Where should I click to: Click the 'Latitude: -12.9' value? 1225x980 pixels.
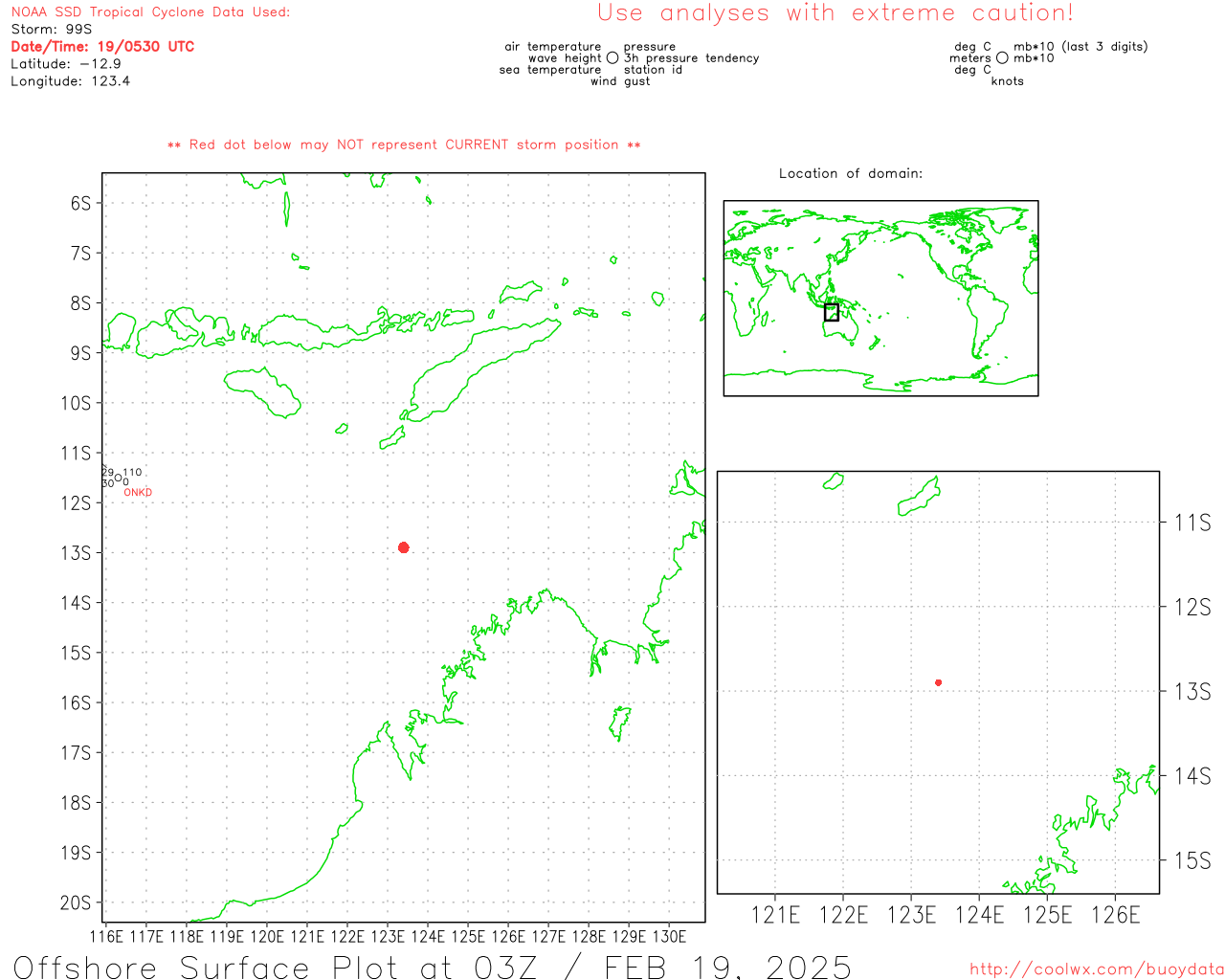pyautogui.click(x=66, y=64)
